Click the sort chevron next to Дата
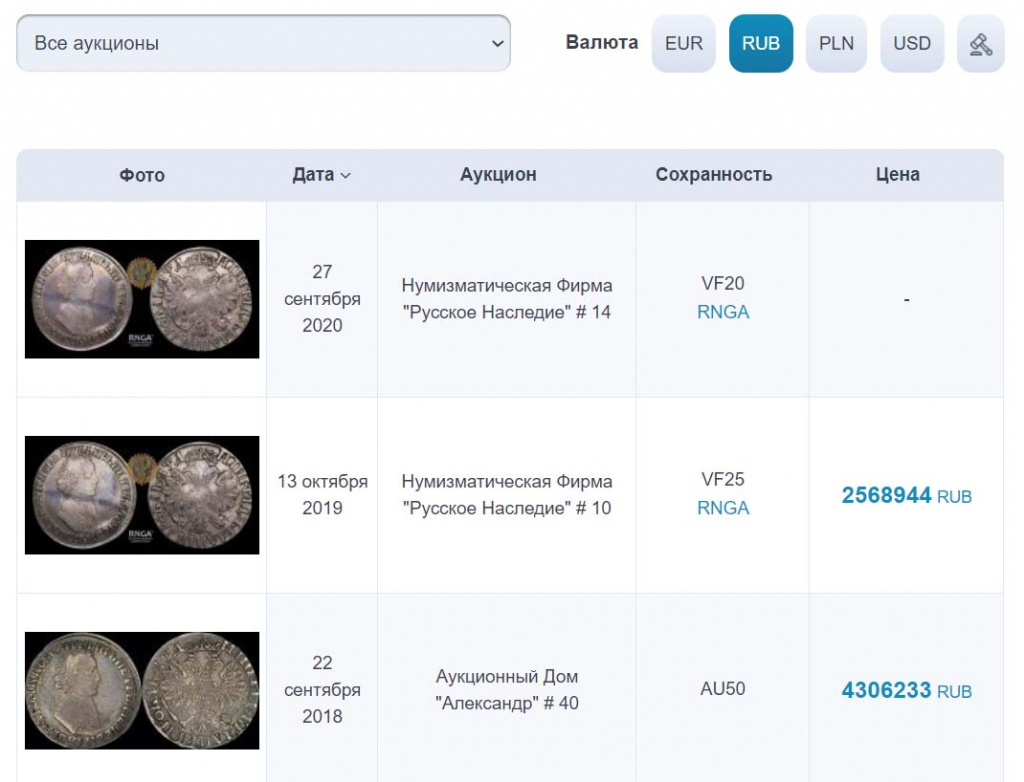The width and height of the screenshot is (1024, 782). tap(346, 176)
